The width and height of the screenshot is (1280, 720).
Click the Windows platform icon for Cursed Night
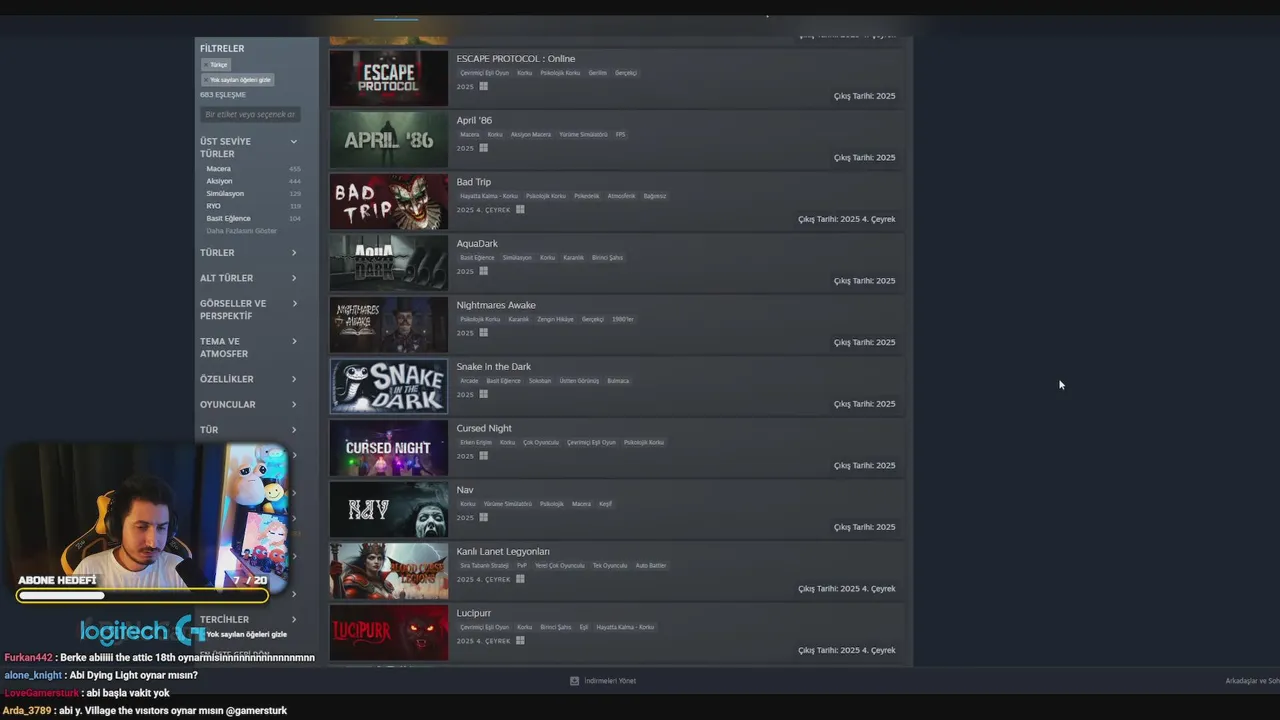coord(483,456)
